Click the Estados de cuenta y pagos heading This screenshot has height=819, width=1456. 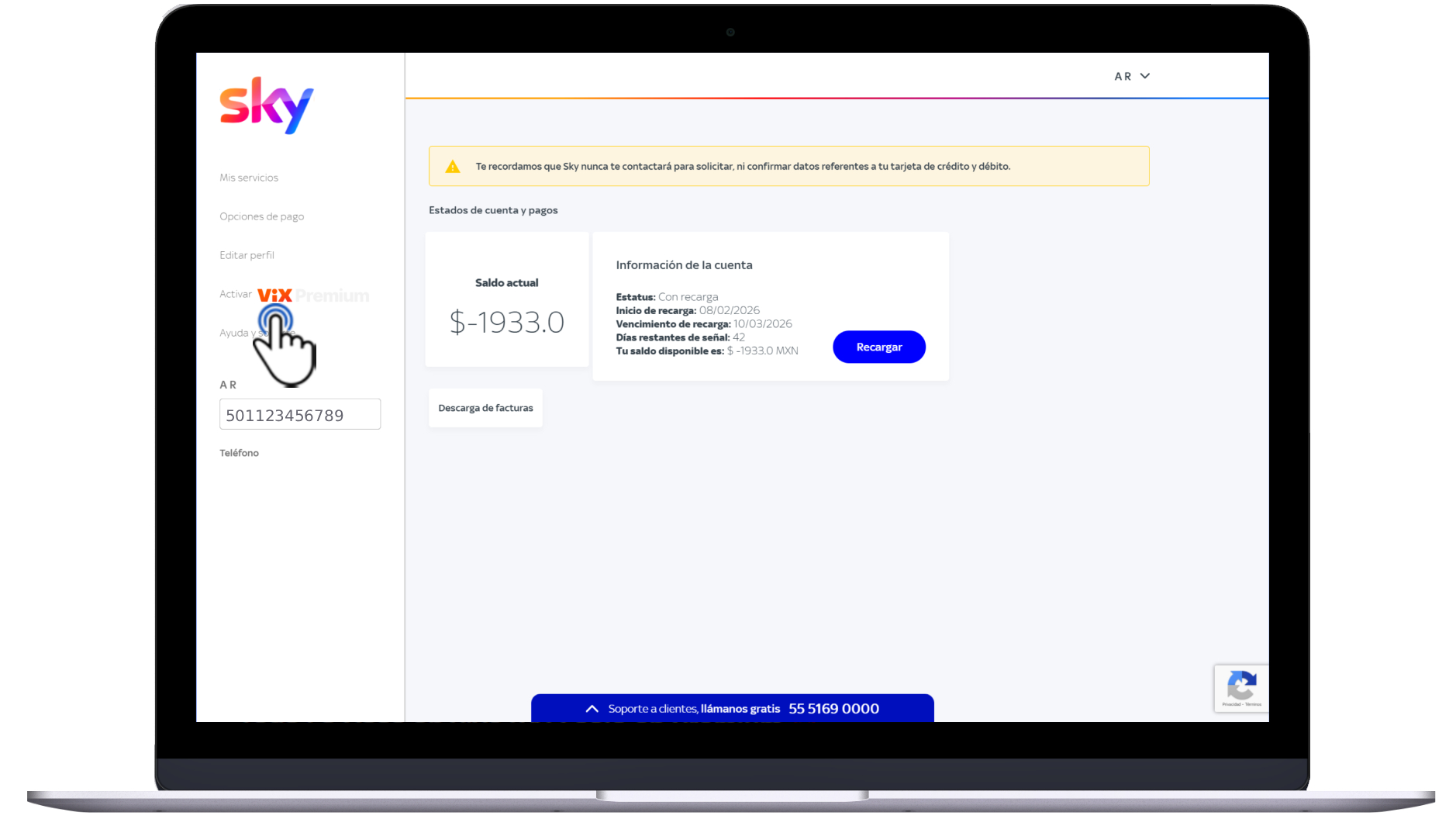[493, 210]
